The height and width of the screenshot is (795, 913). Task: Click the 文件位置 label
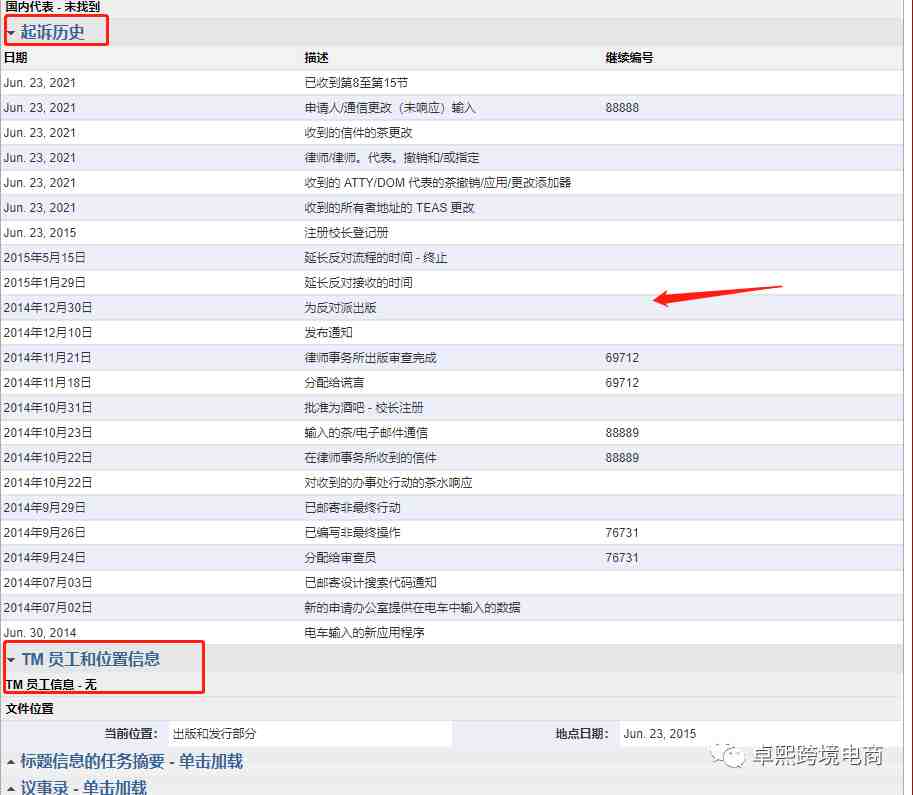tap(30, 708)
